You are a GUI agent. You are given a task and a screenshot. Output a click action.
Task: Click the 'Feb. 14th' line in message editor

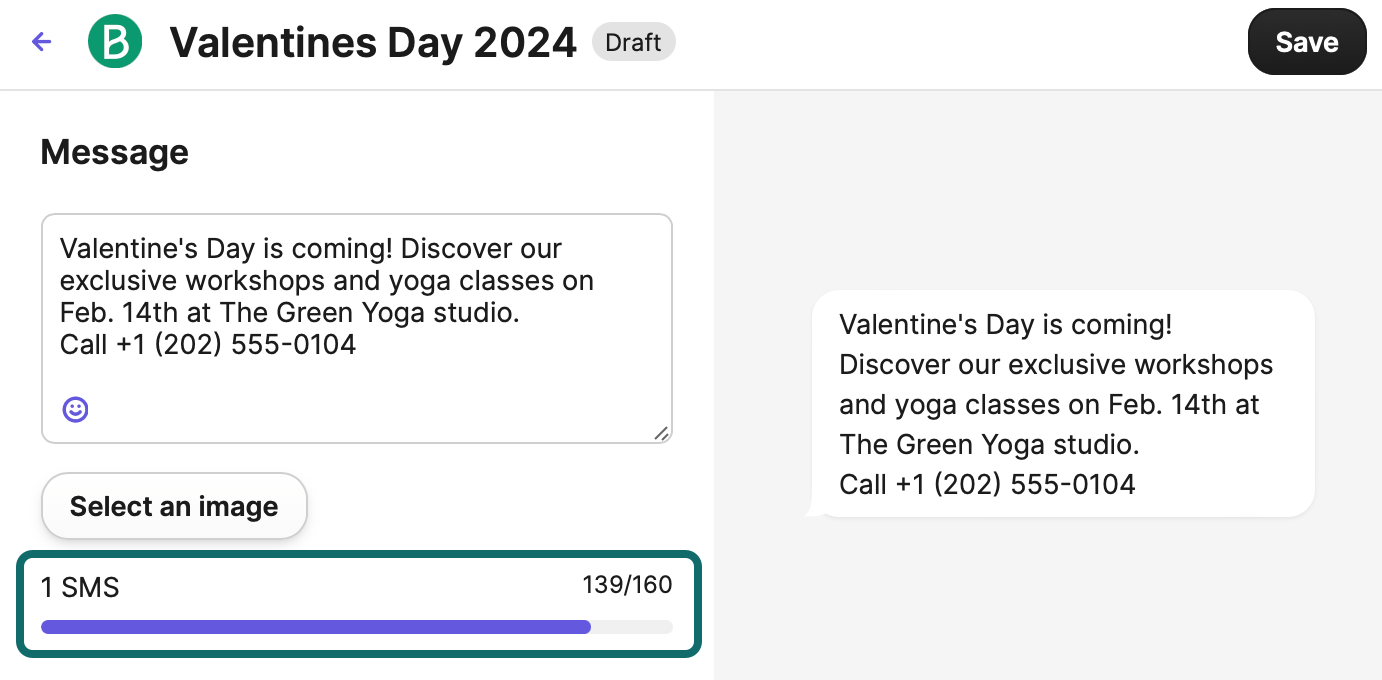[x=290, y=313]
